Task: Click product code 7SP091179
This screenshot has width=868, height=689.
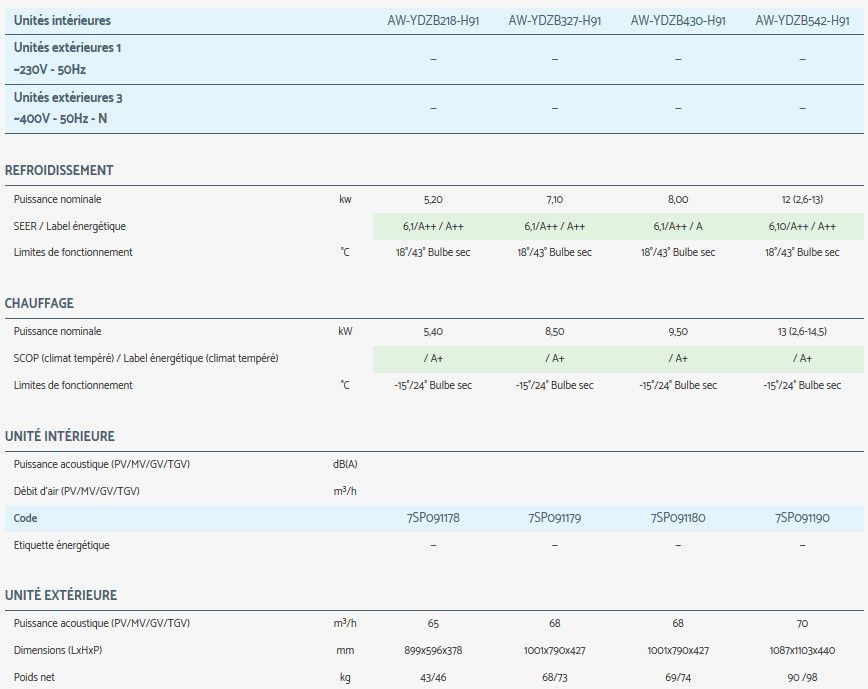Action: pos(554,518)
